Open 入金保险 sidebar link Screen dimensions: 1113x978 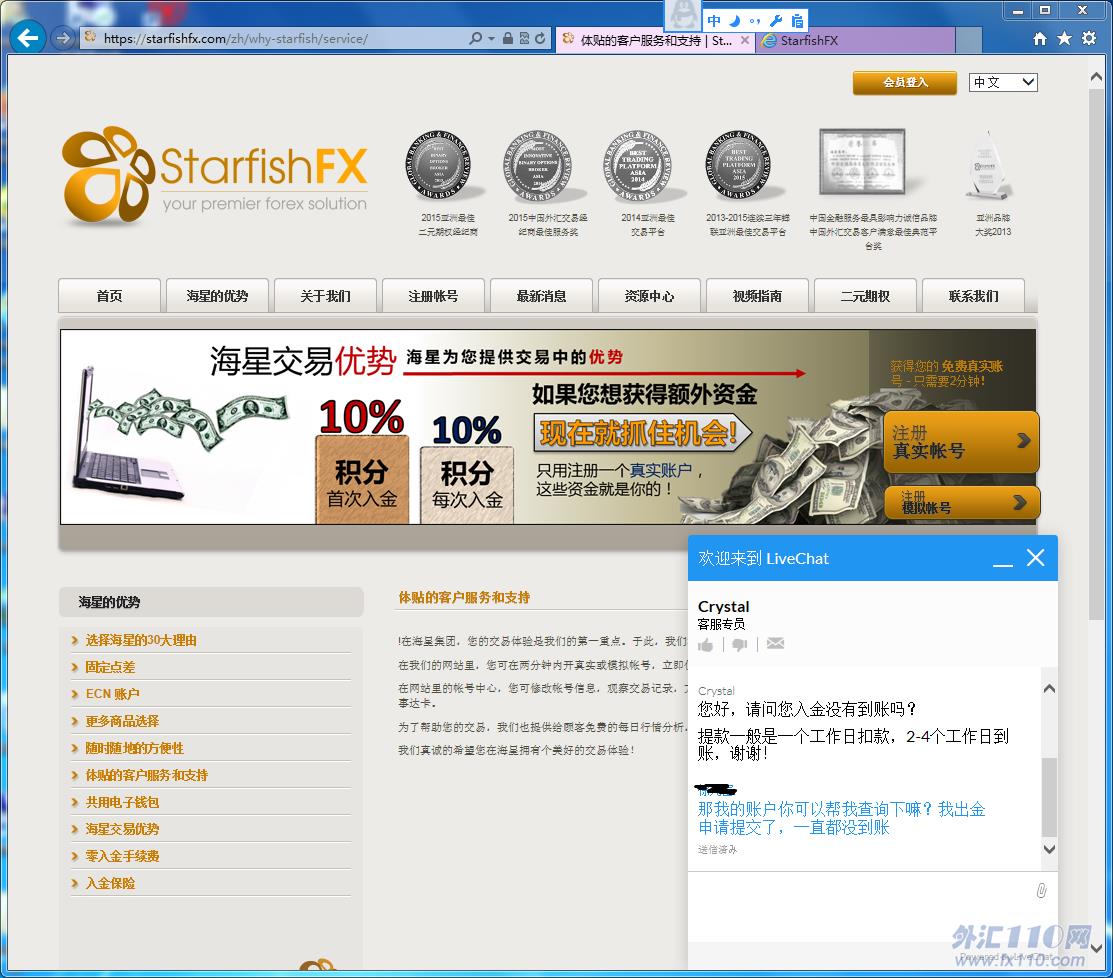[110, 883]
